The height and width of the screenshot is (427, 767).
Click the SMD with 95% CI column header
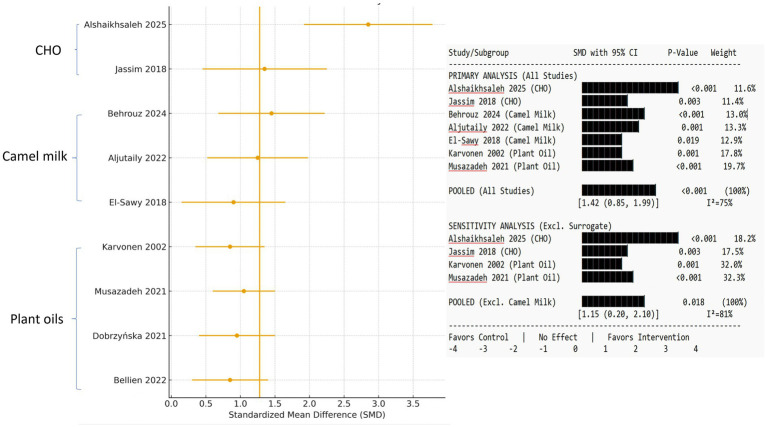605,53
